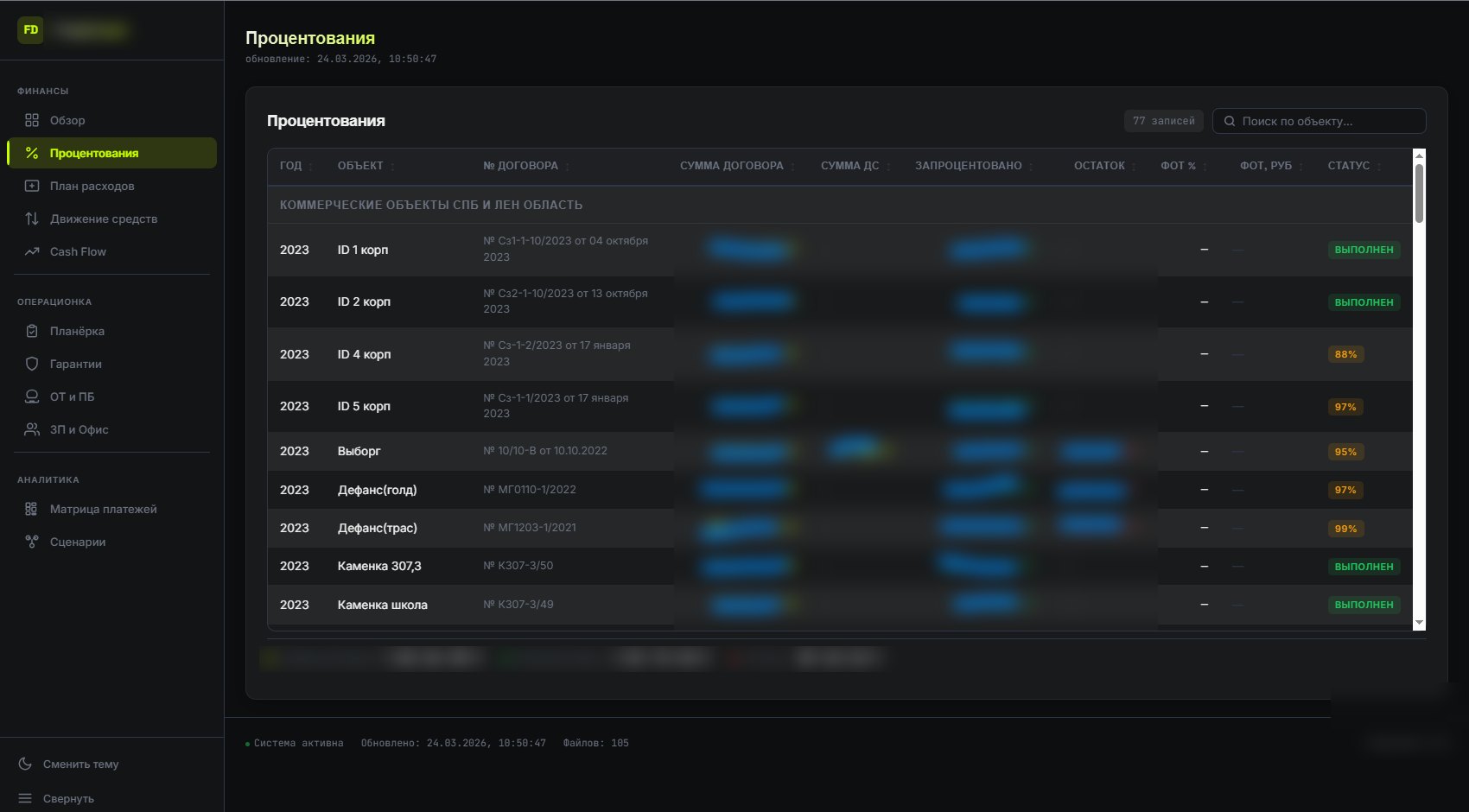1469x812 pixels.
Task: Click 95% progress badge for Выборг
Action: [x=1345, y=452]
